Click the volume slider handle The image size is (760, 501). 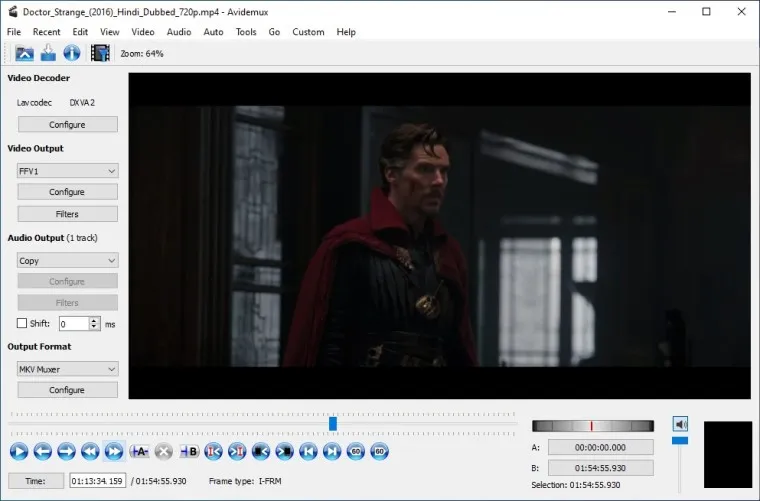click(x=680, y=440)
